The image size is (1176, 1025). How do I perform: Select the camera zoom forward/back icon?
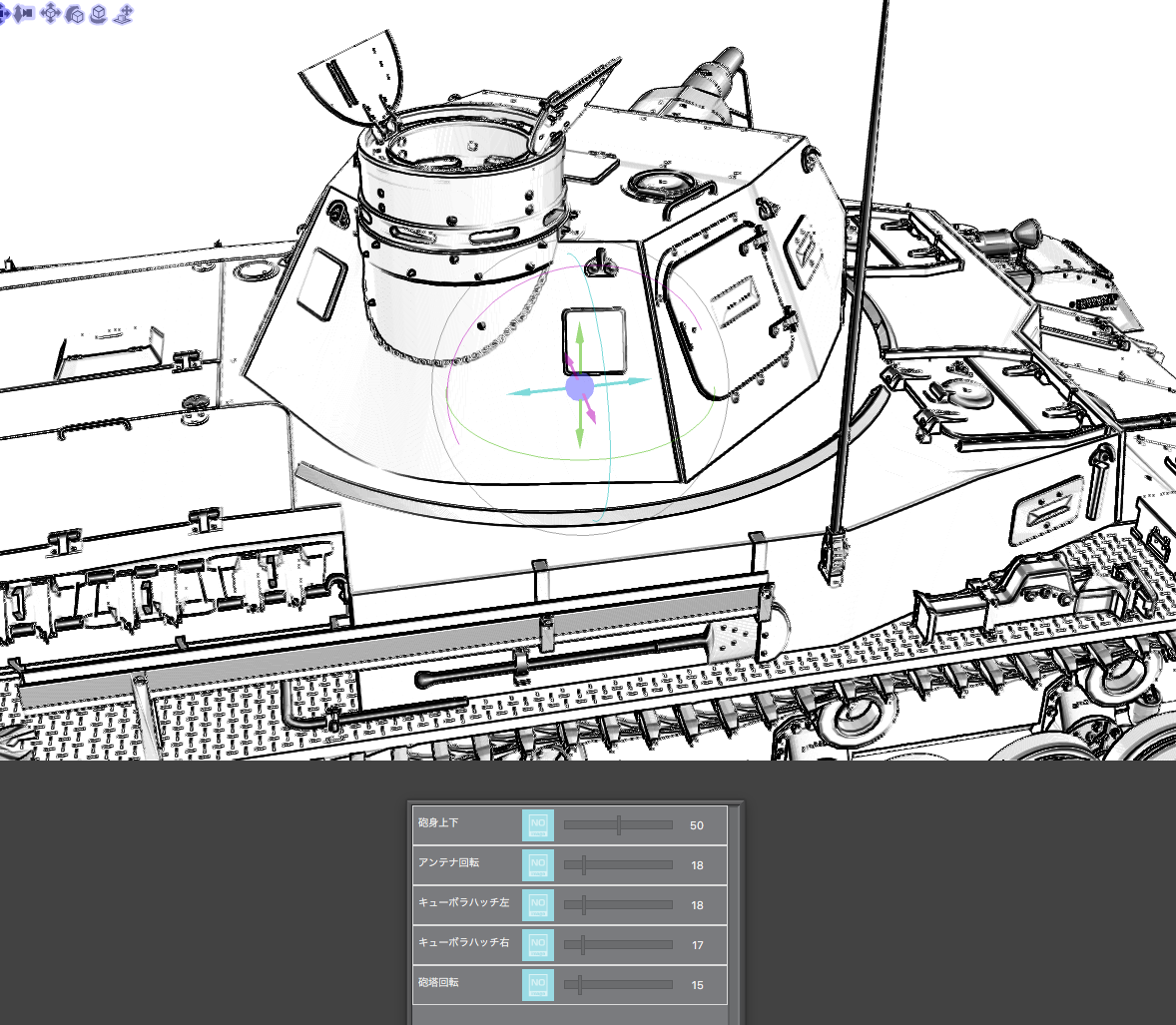25,14
